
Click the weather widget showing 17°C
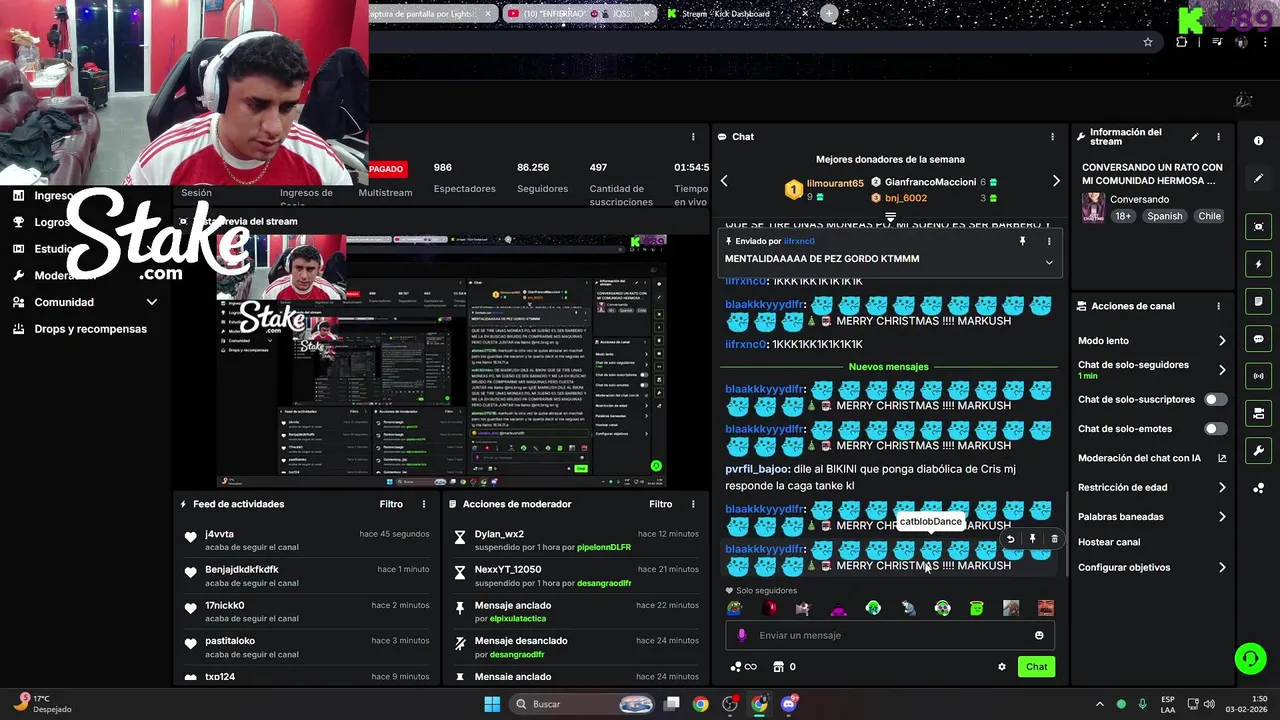pyautogui.click(x=42, y=704)
